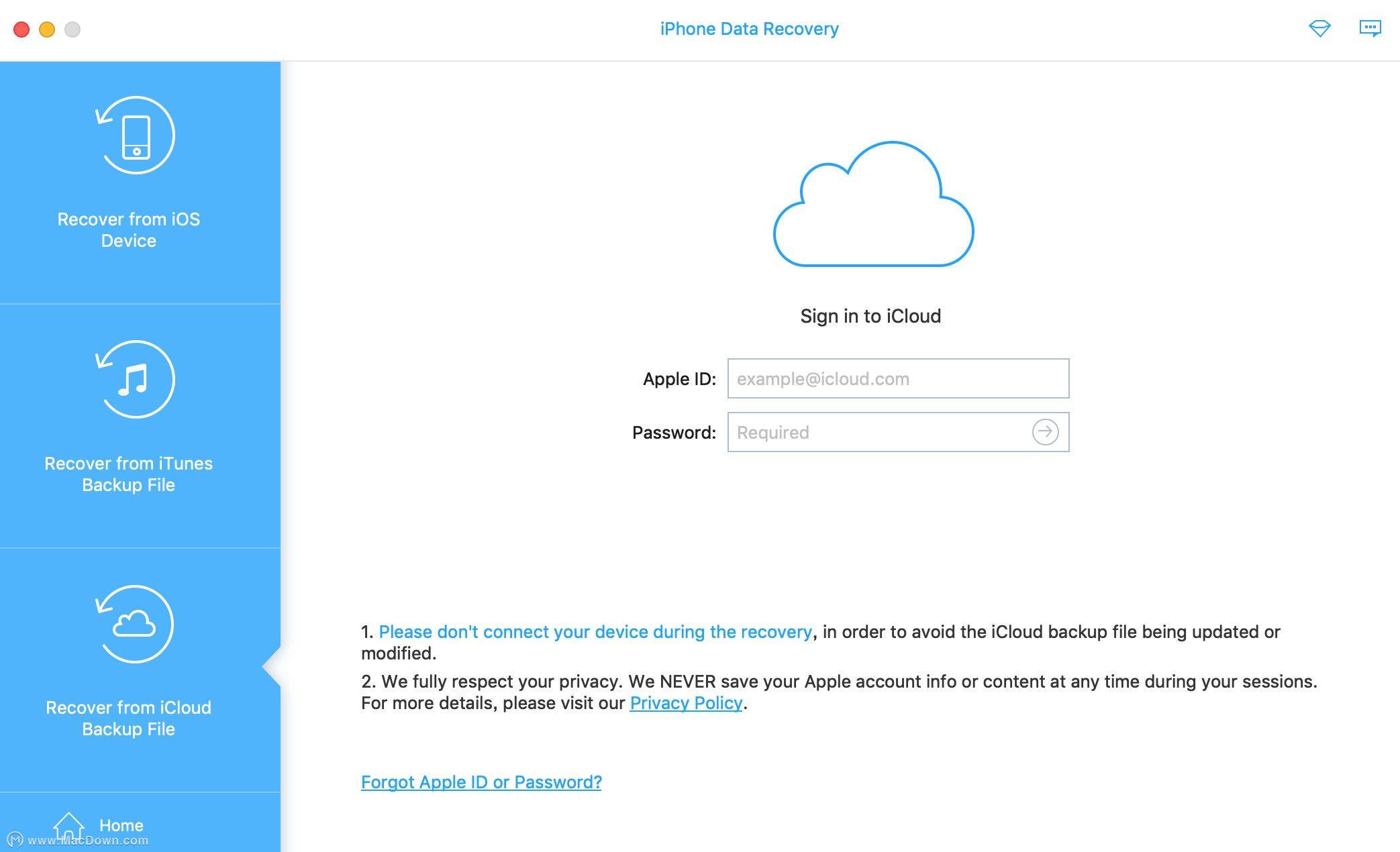This screenshot has height=852, width=1400.
Task: Click the iPhone Data Recovery window title
Action: point(750,29)
